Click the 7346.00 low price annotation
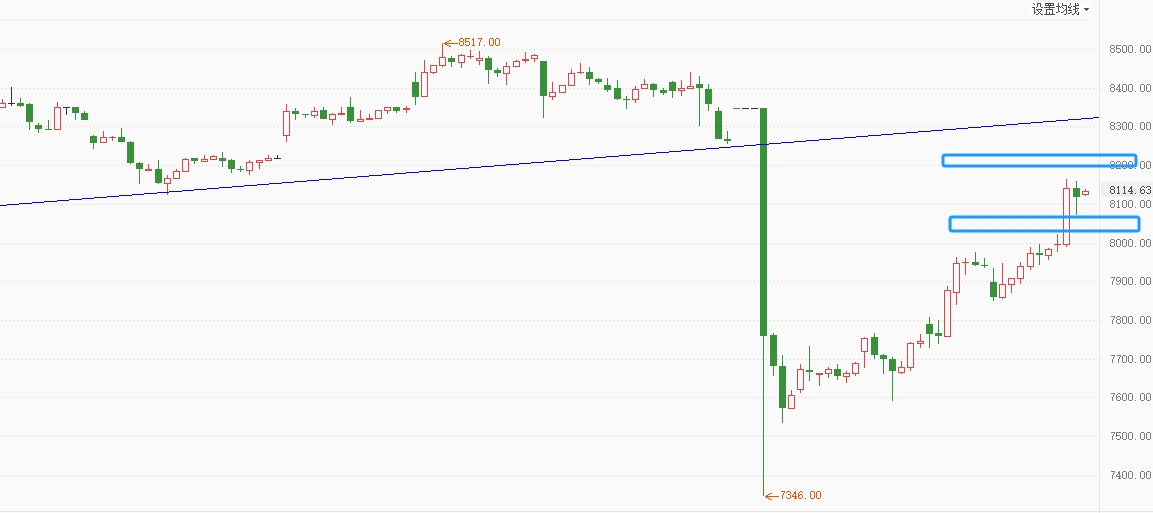 coord(800,495)
